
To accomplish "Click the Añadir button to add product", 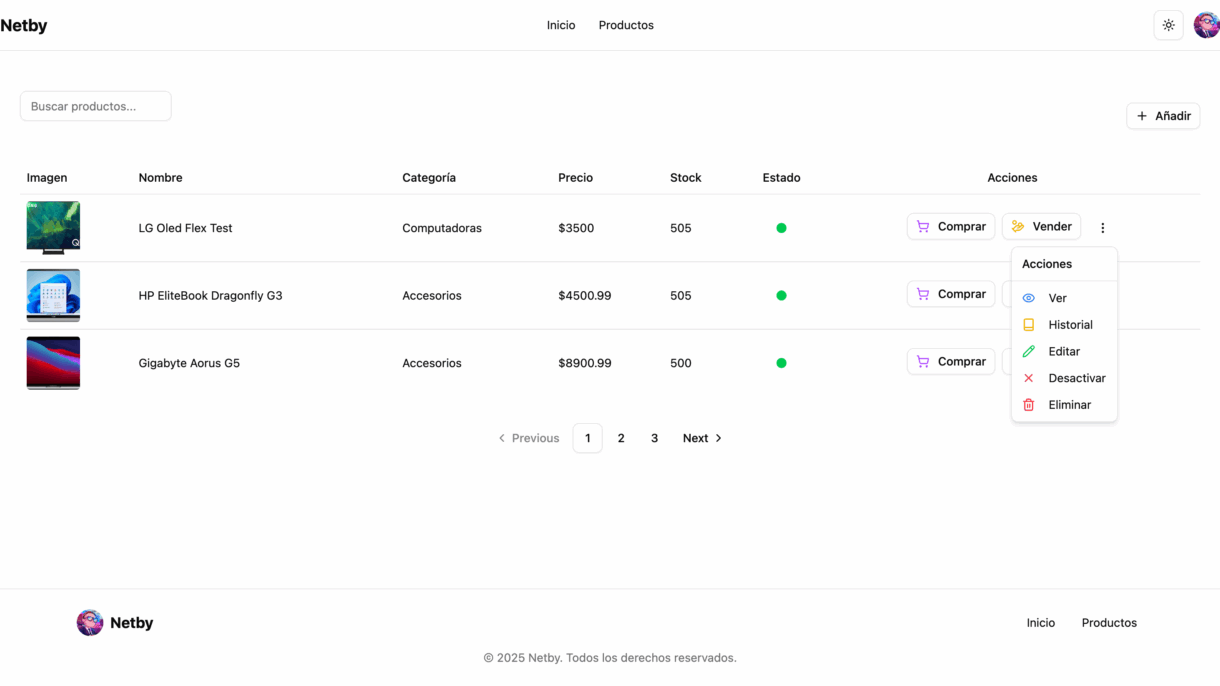I will [1162, 116].
